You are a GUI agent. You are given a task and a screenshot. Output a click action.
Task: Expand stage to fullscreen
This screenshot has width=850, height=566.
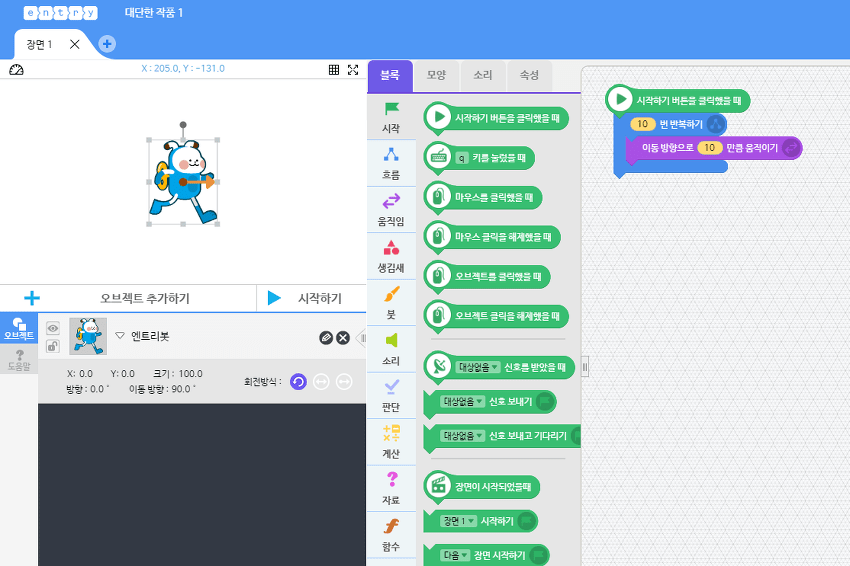point(353,69)
